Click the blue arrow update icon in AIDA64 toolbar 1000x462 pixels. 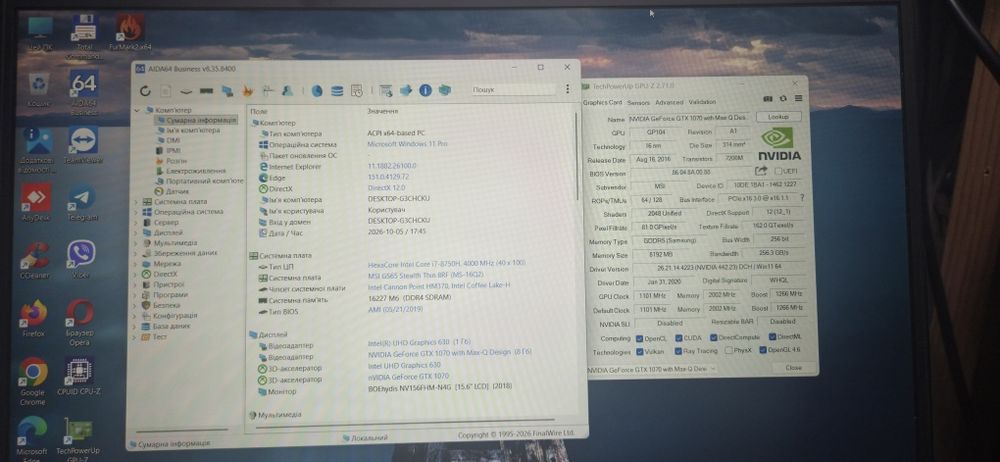coord(406,91)
